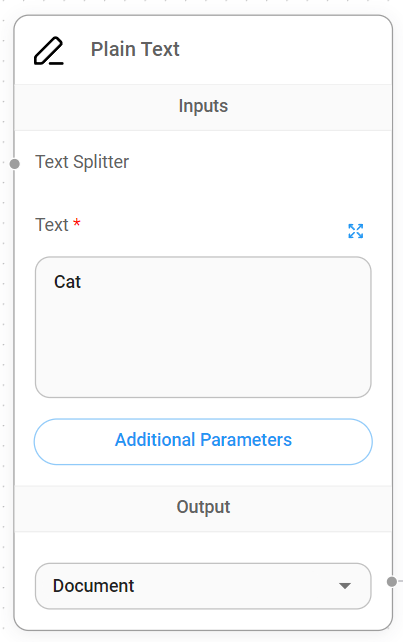
Task: Click the dotted canvas left of the node
Action: pyautogui.click(x=6, y=328)
